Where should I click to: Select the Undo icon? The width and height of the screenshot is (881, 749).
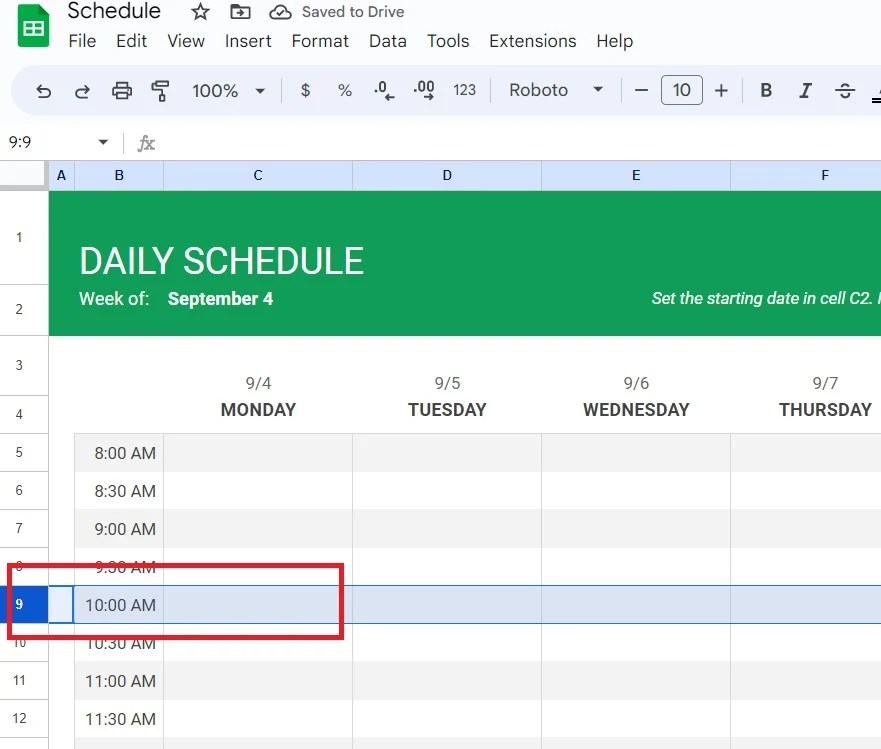pyautogui.click(x=42, y=90)
